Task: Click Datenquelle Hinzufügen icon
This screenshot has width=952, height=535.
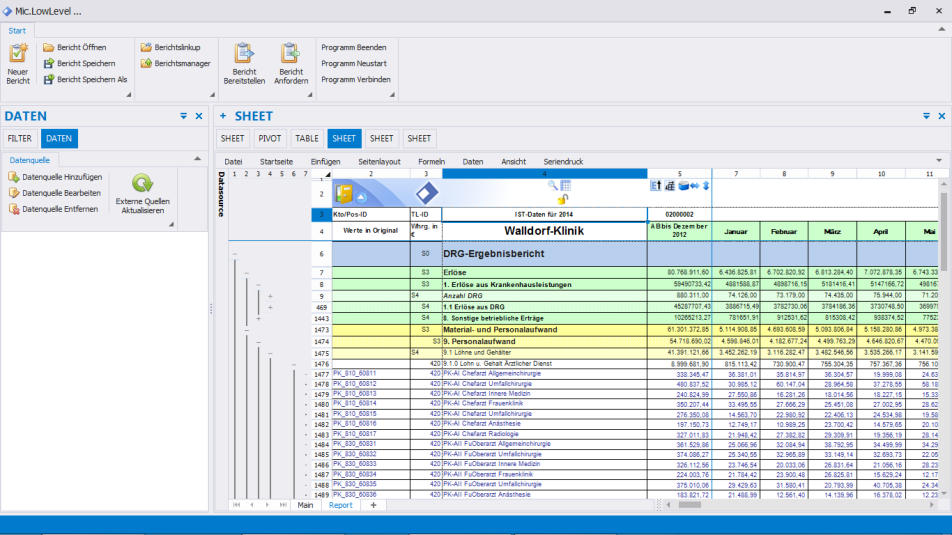Action: point(13,177)
